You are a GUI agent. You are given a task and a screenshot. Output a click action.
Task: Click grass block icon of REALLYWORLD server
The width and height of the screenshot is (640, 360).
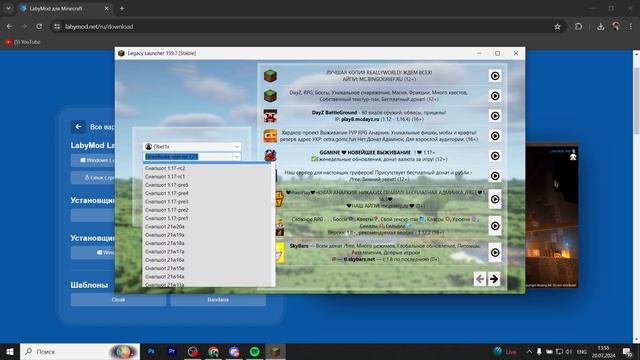click(x=270, y=76)
